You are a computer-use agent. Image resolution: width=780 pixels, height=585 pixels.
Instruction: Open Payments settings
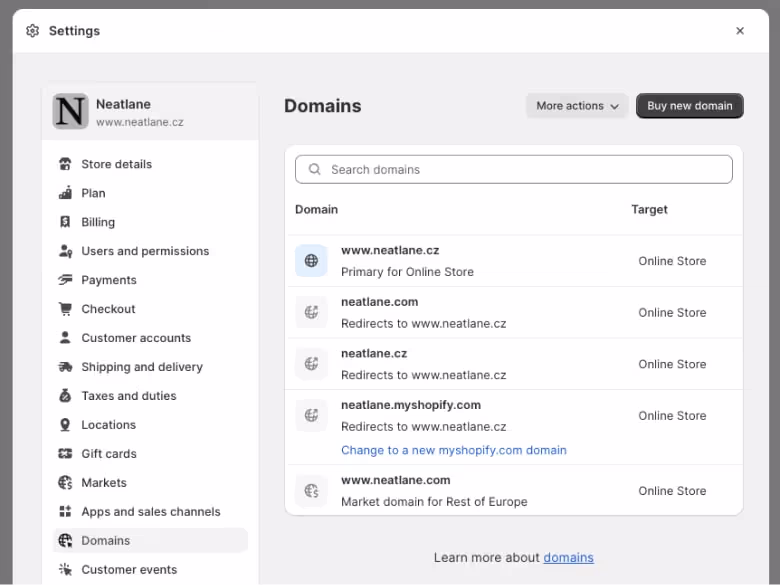pos(150,280)
